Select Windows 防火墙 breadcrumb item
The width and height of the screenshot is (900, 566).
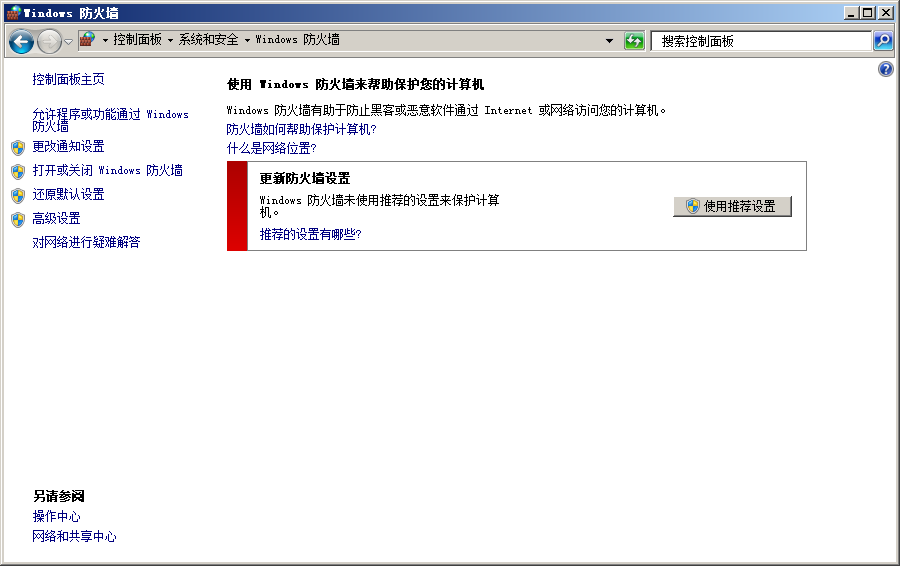pyautogui.click(x=297, y=40)
